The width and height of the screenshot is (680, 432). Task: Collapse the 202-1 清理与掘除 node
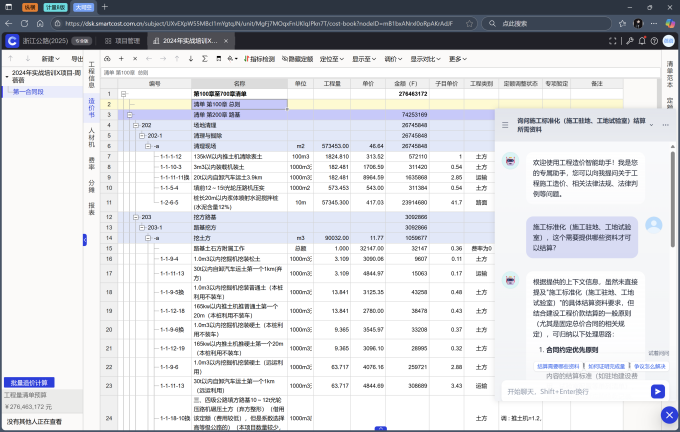142,135
